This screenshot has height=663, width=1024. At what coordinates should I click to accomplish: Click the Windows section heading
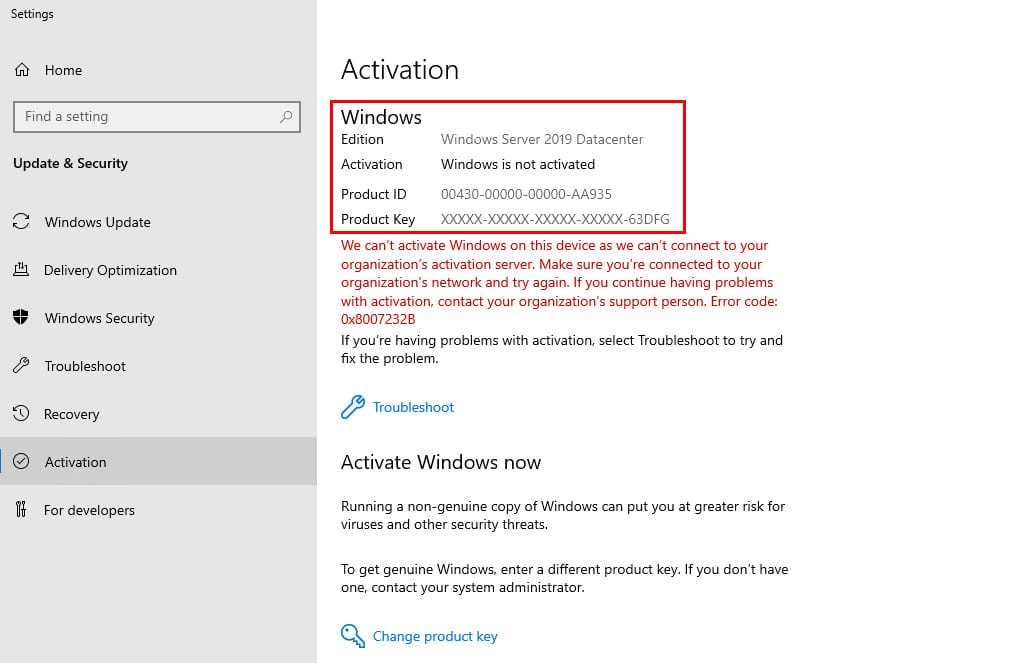click(x=381, y=117)
